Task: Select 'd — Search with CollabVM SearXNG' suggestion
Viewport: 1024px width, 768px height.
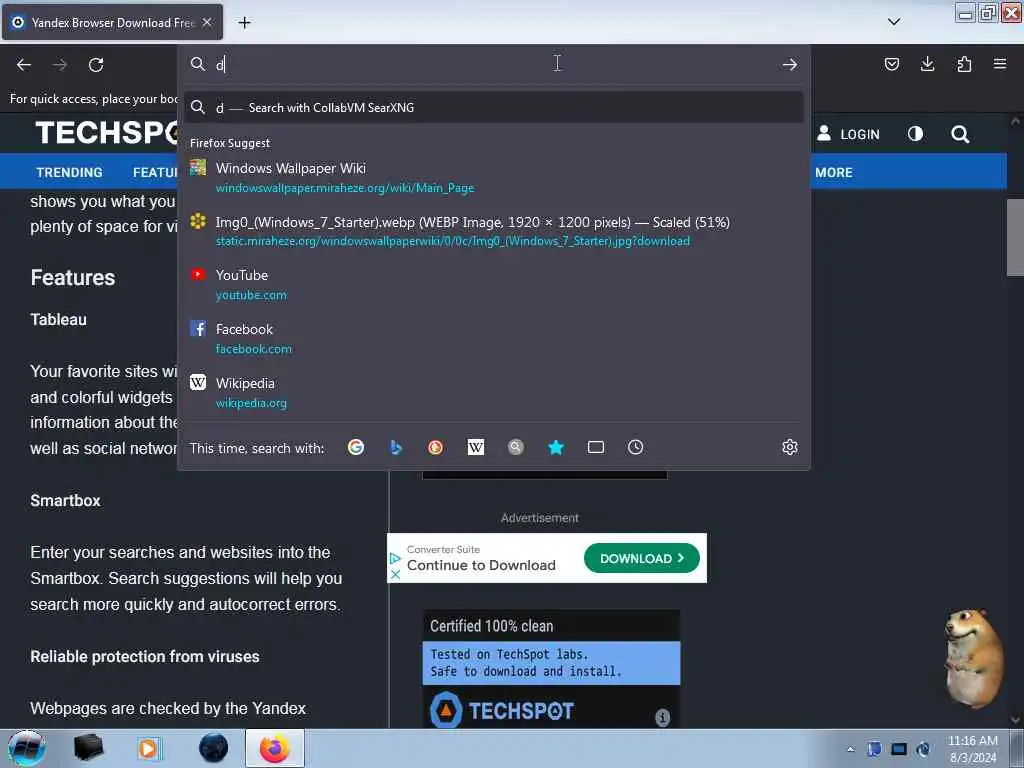Action: (x=494, y=107)
